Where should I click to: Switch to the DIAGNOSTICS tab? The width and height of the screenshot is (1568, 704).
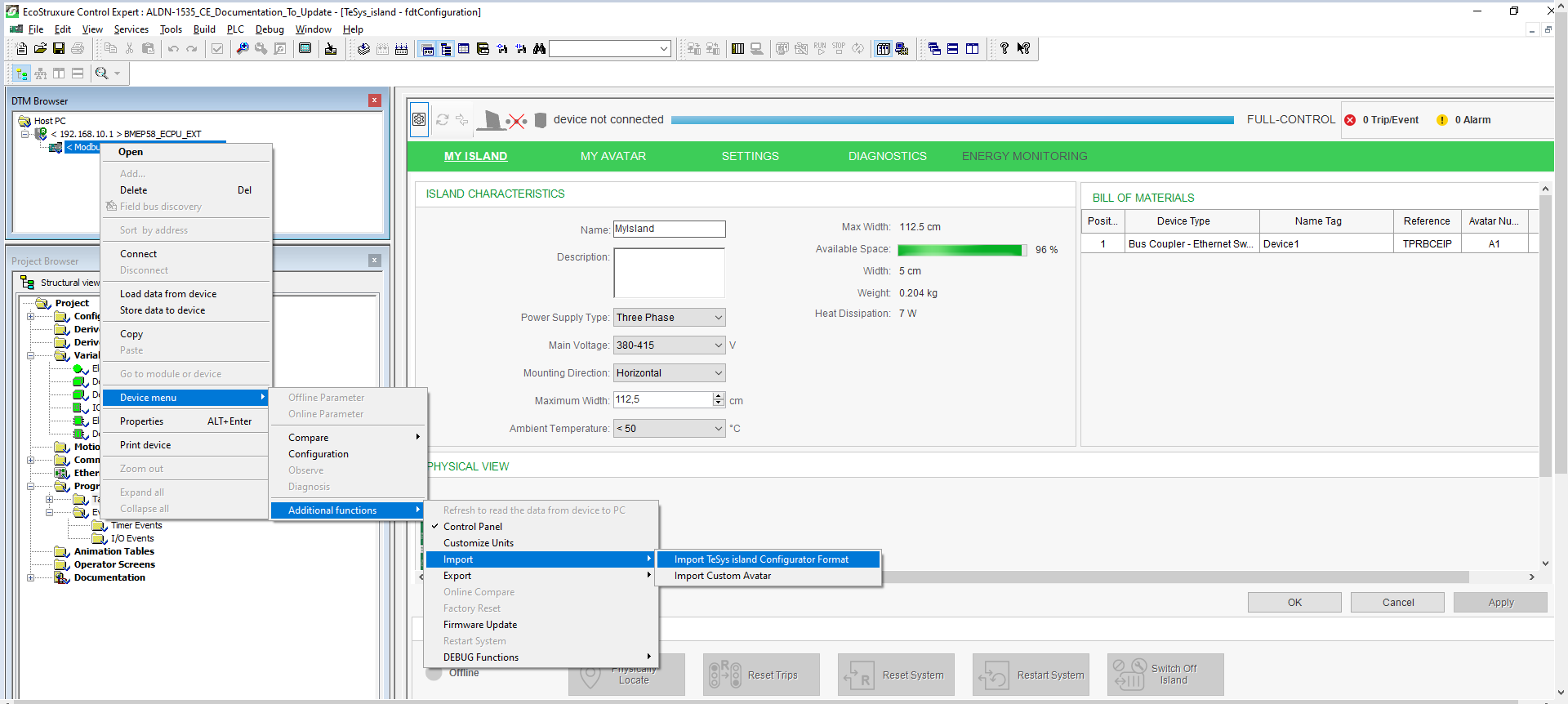[x=887, y=156]
